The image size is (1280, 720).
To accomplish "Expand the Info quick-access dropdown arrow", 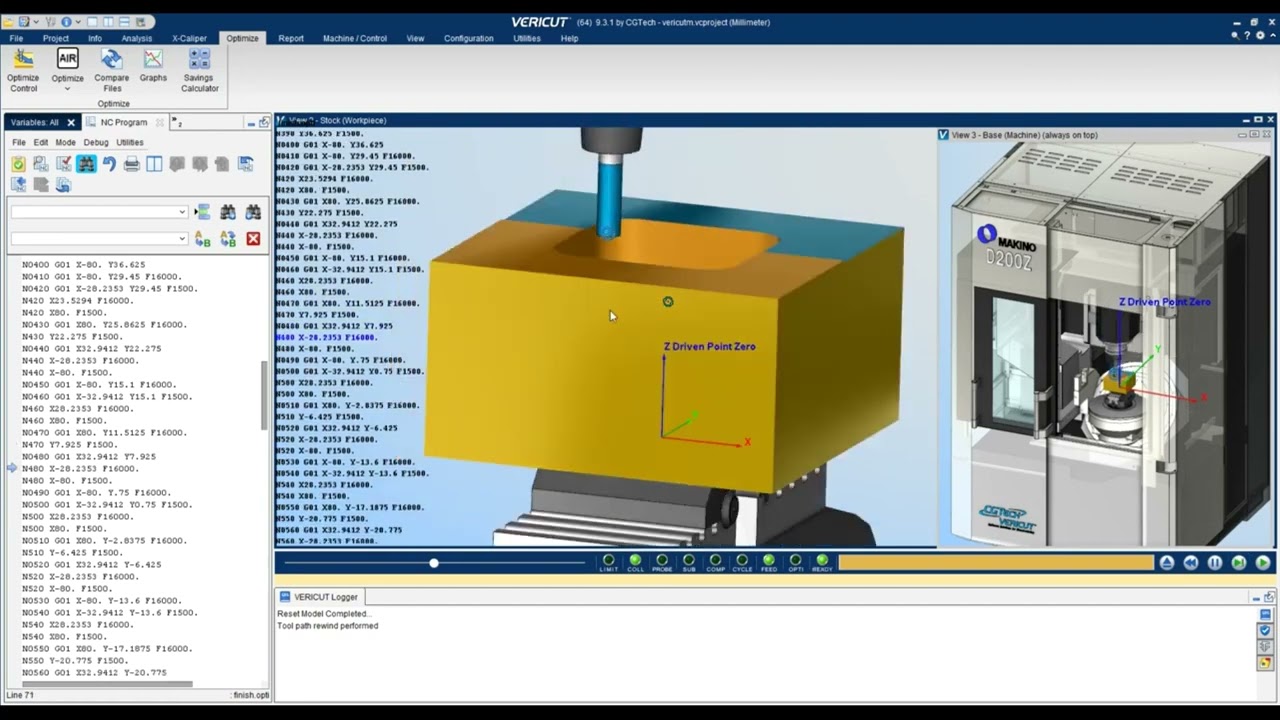I will click(x=78, y=22).
